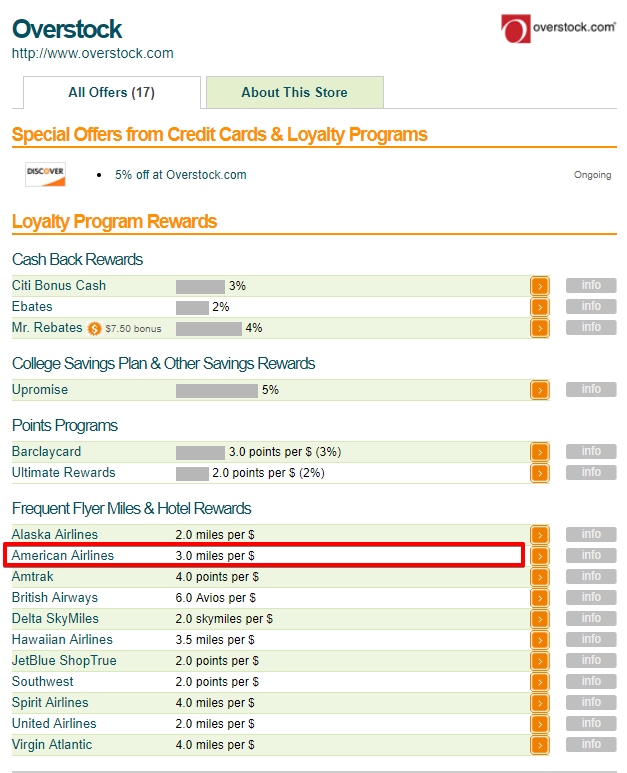Show info for Hawaiian Airlines
627x773 pixels.
click(x=591, y=639)
